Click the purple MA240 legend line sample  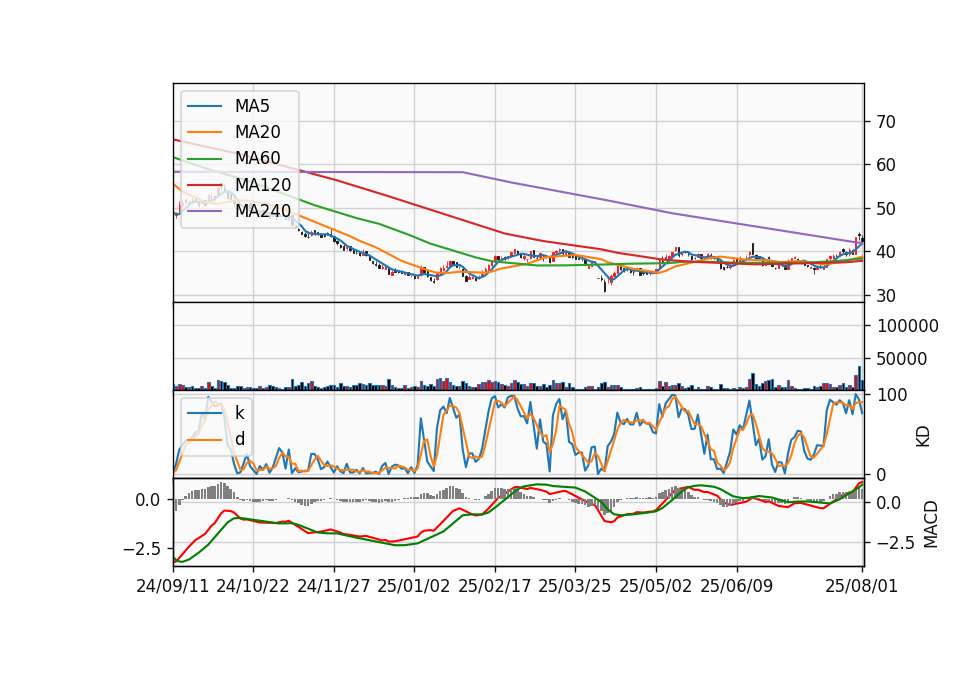click(204, 211)
